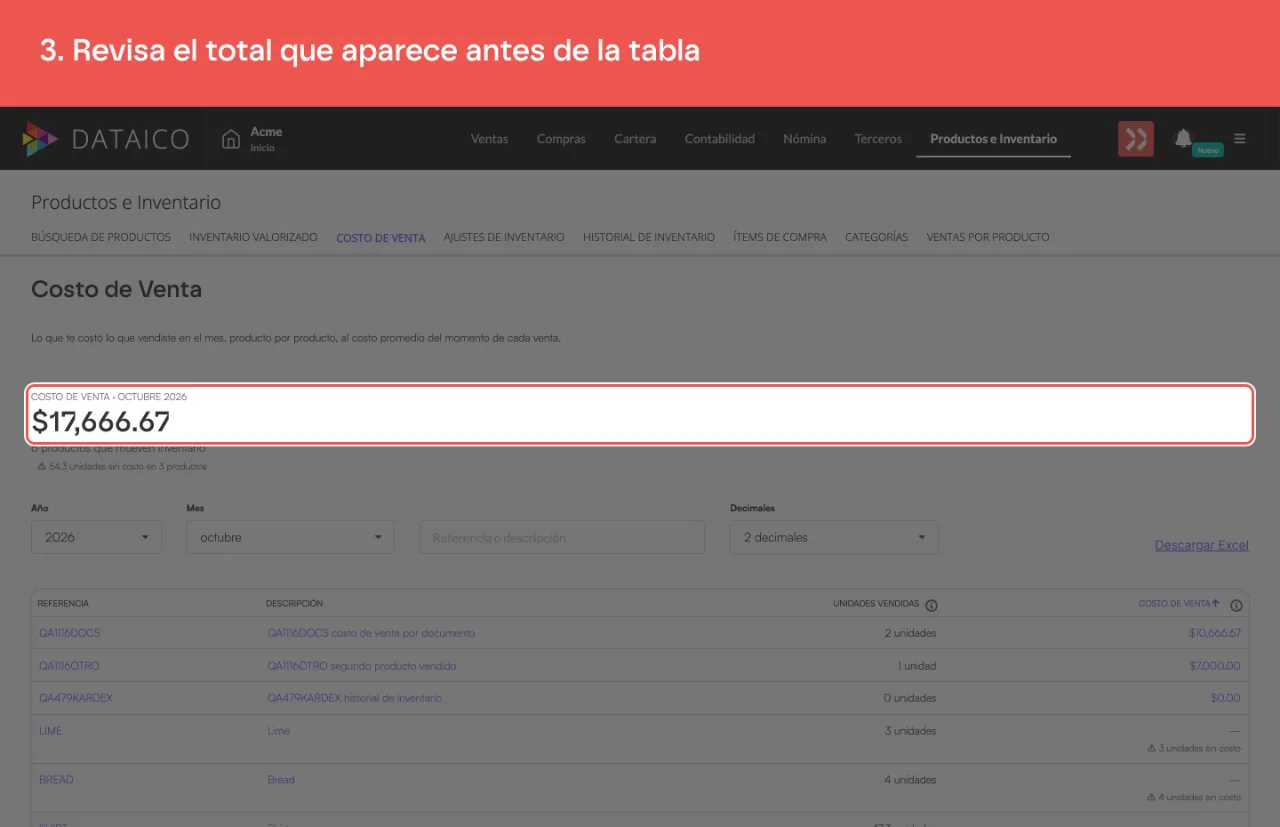Go to the Cartera menu
Screen dimensions: 1280x827
[635, 139]
